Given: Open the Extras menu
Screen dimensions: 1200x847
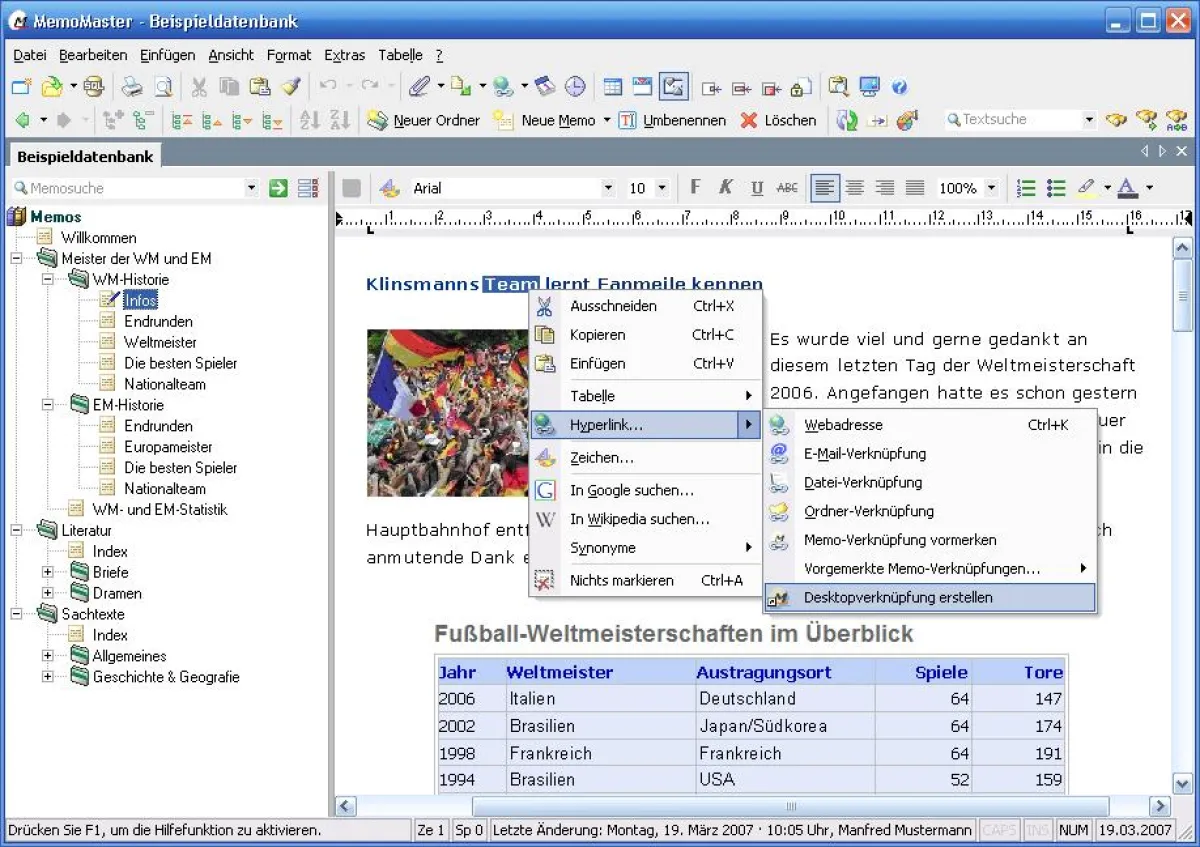Looking at the screenshot, I should 344,55.
